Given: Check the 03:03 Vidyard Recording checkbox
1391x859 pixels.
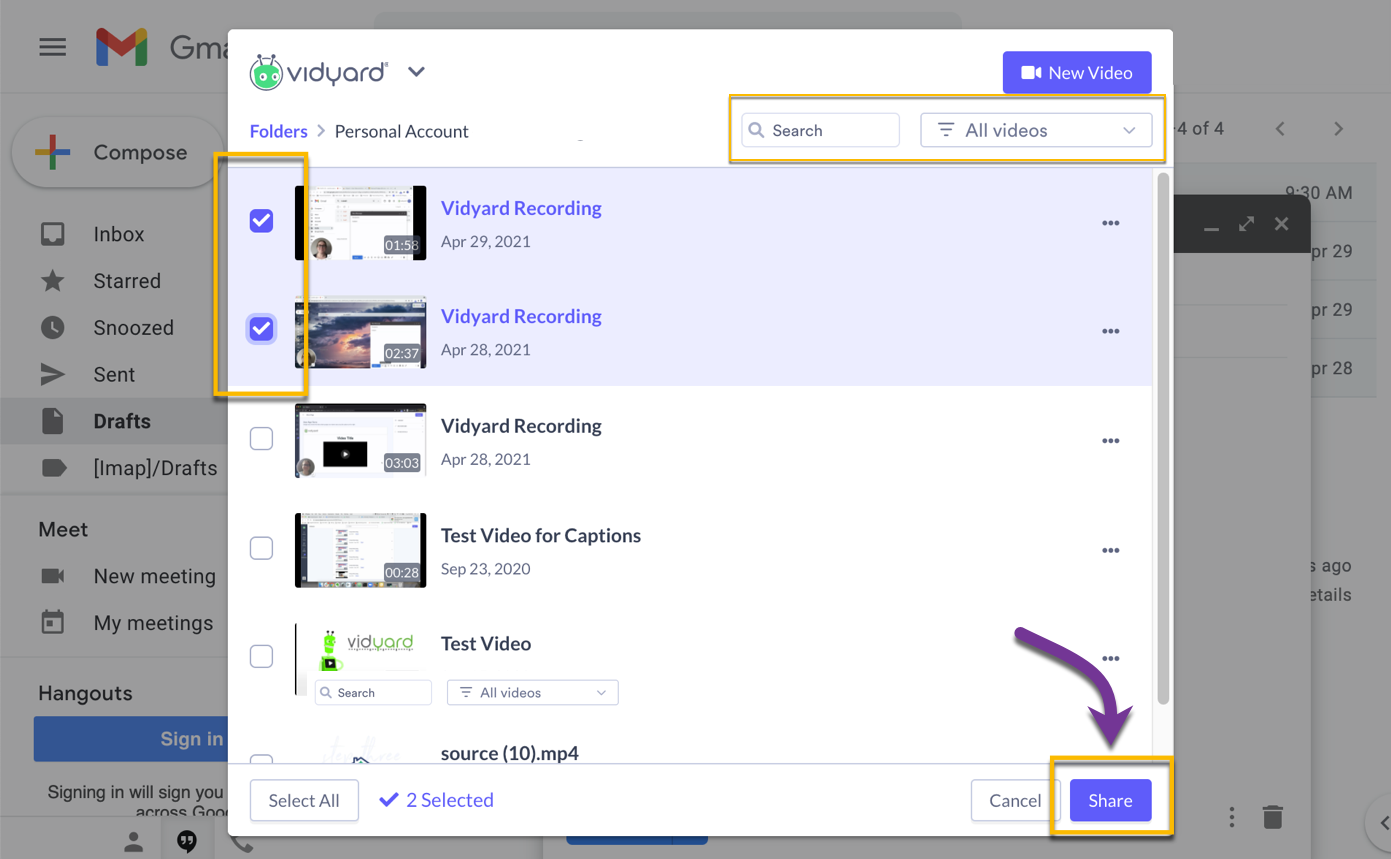Looking at the screenshot, I should pos(261,438).
